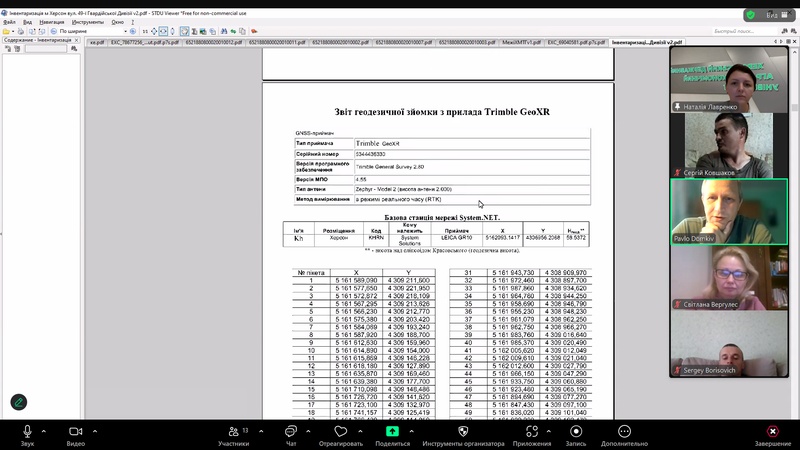Select Наталія Лавренко video thumbnail
Image resolution: width=800 pixels, height=450 pixels.
coord(729,79)
